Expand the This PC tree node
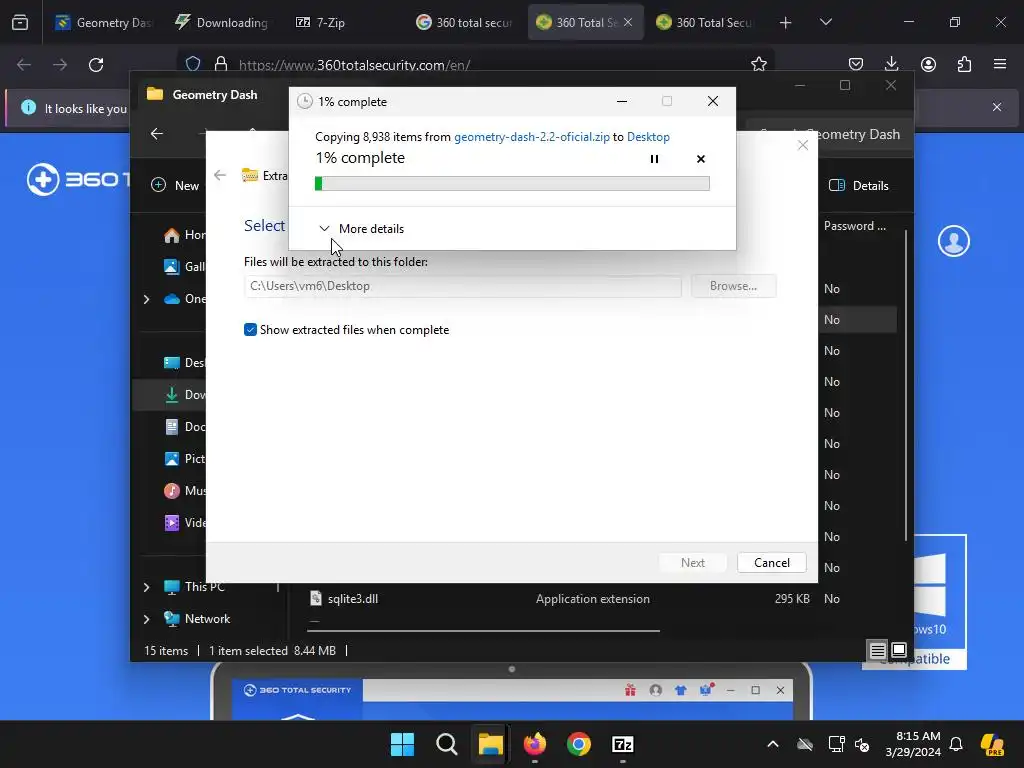 click(146, 587)
